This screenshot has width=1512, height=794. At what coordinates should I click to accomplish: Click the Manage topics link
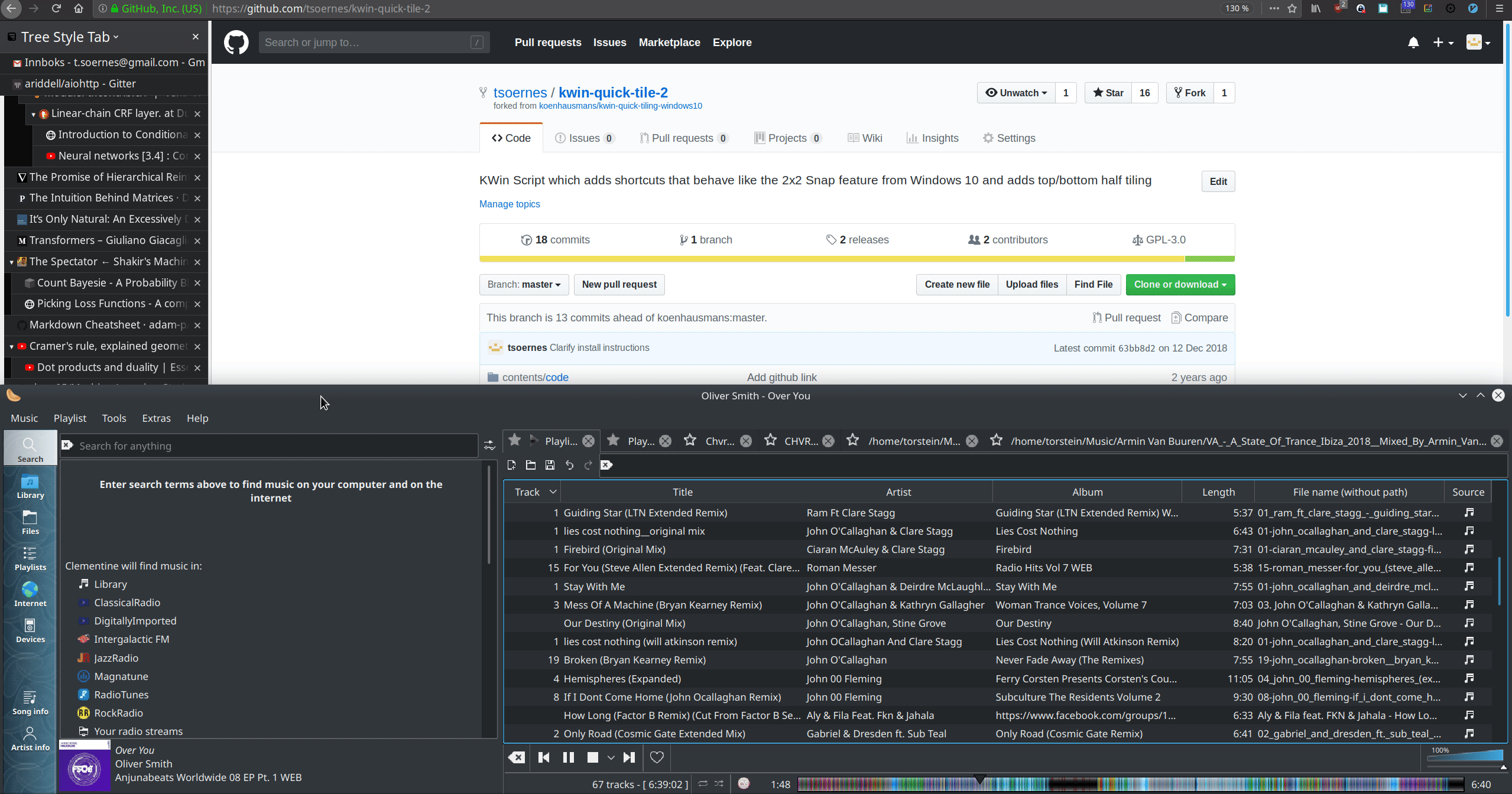tap(509, 204)
